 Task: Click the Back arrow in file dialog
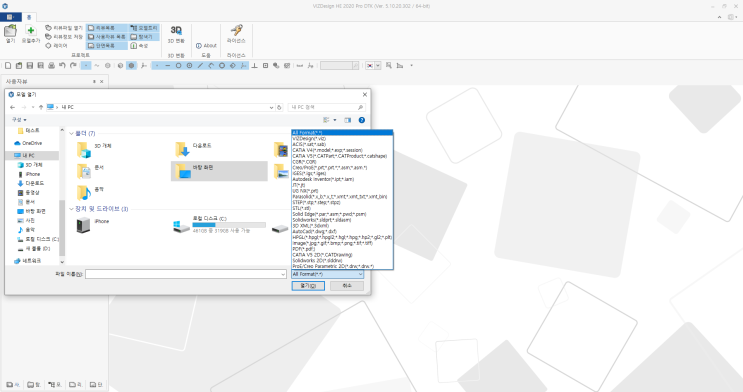pos(13,107)
